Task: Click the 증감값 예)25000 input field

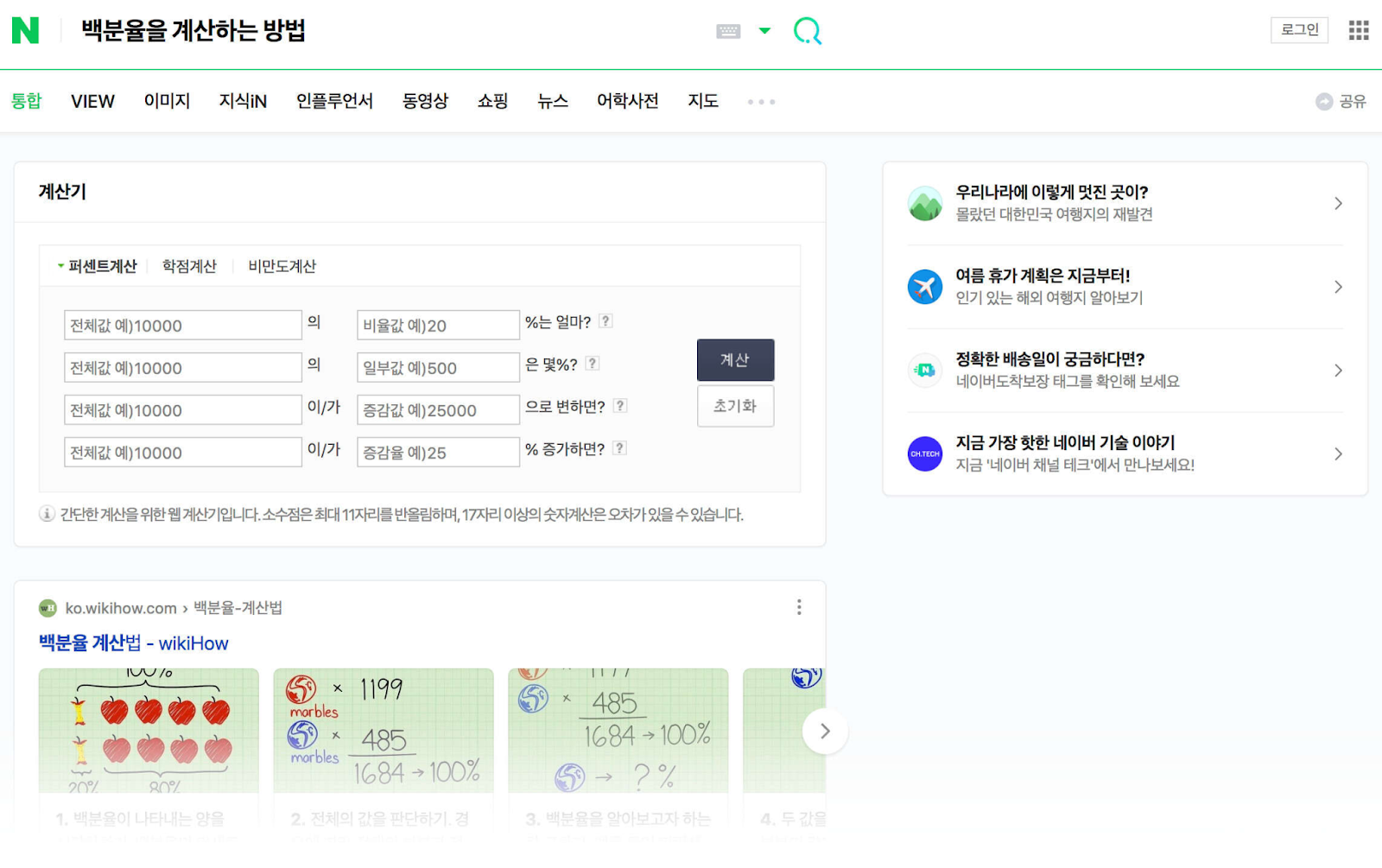Action: [x=438, y=410]
